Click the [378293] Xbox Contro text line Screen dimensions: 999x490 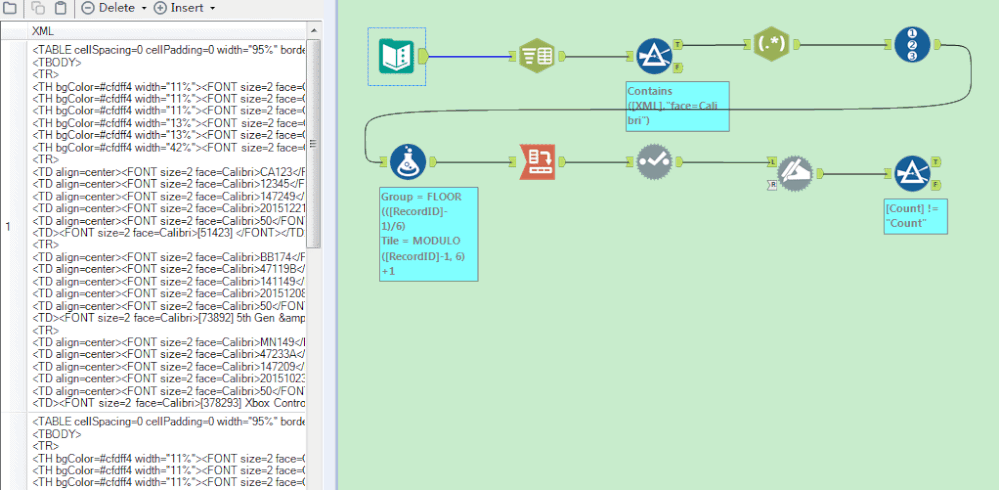click(x=169, y=404)
